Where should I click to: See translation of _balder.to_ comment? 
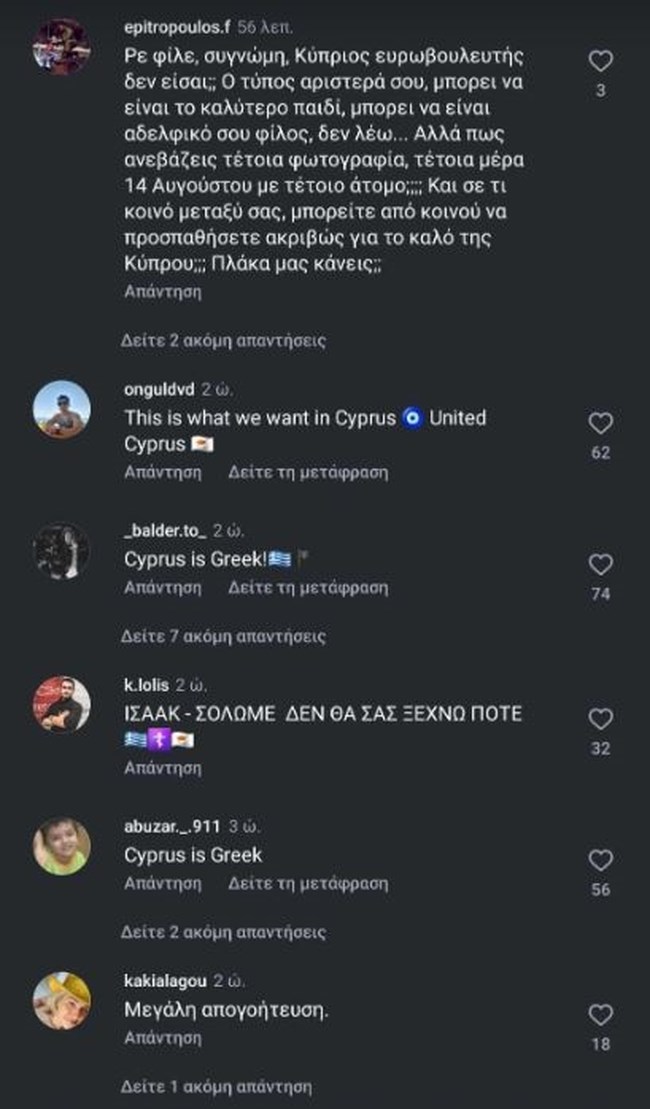[308, 588]
